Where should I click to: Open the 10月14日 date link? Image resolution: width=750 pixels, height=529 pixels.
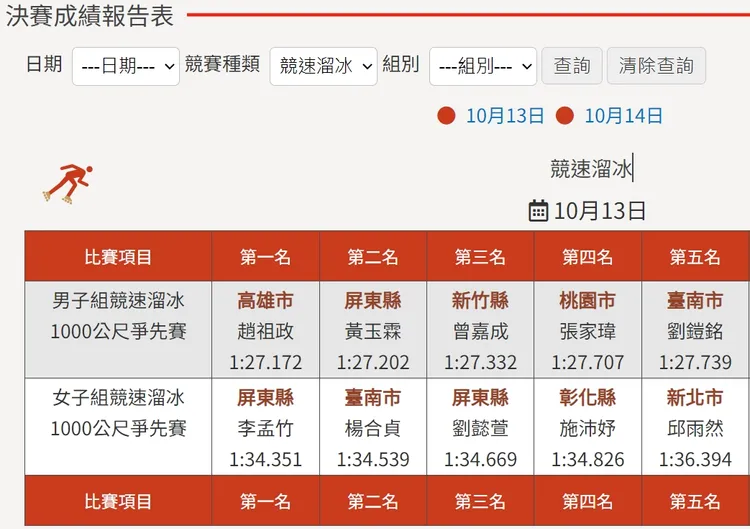624,116
